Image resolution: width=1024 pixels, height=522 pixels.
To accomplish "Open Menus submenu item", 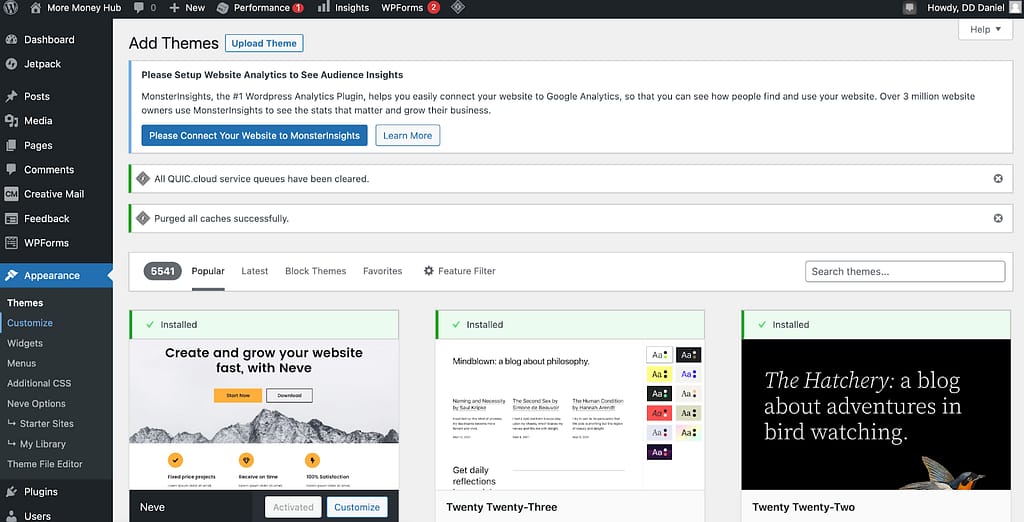I will (22, 363).
